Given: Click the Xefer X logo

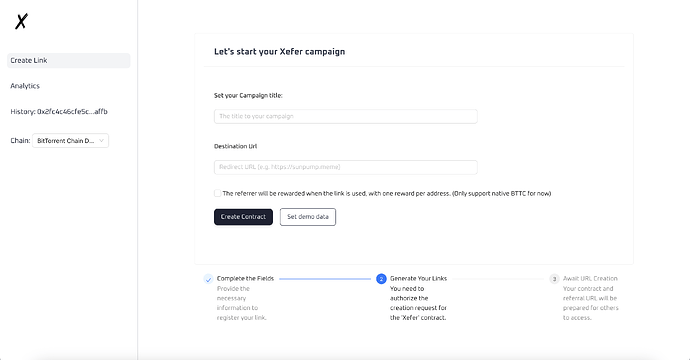Looking at the screenshot, I should [x=22, y=21].
